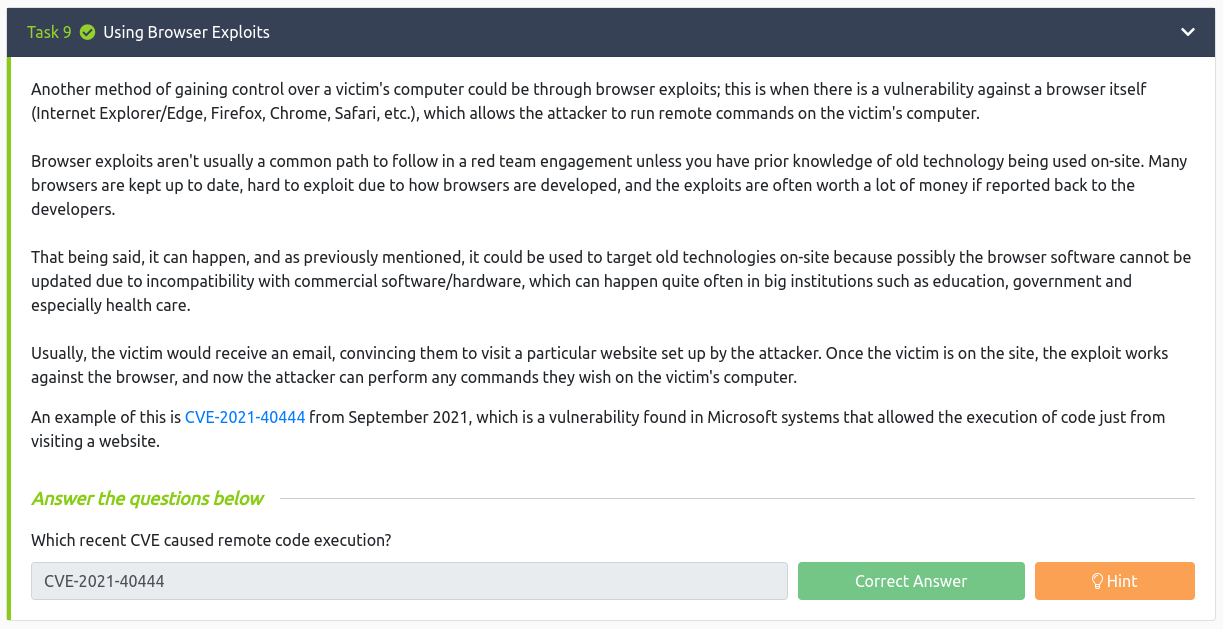Click the Which recent CVE question text
Screen dimensions: 1223x629
[x=211, y=540]
